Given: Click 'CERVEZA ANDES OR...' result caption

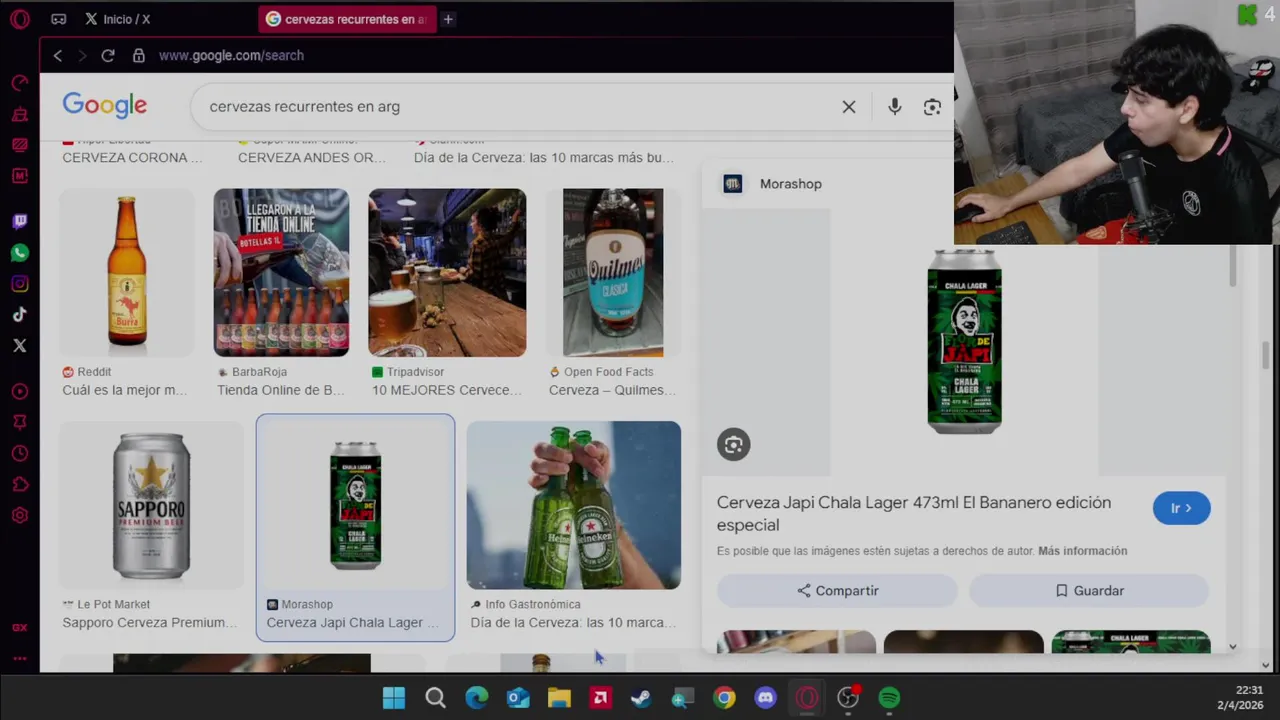Looking at the screenshot, I should 312,157.
